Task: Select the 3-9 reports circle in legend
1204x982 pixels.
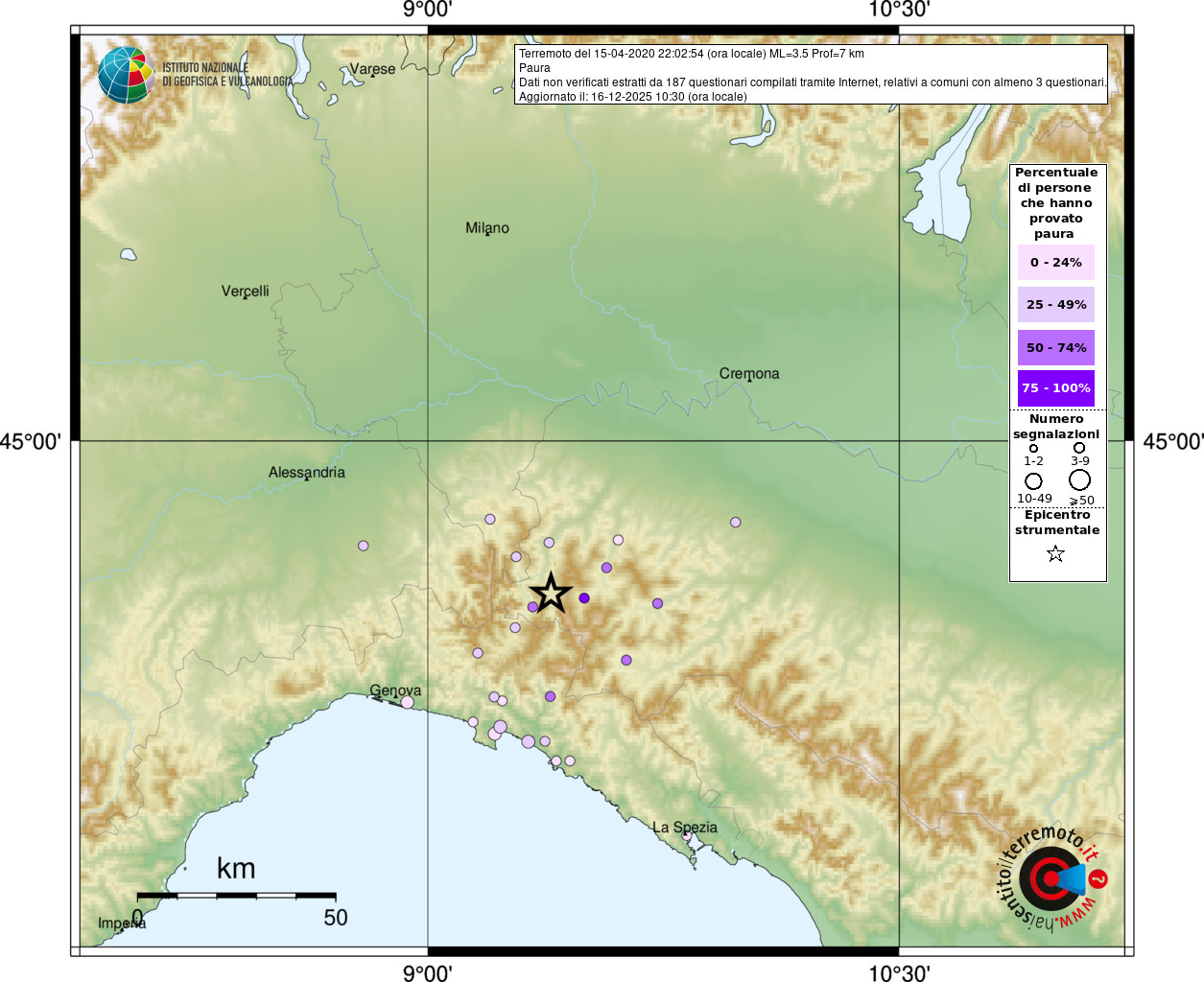Action: pos(1079,448)
